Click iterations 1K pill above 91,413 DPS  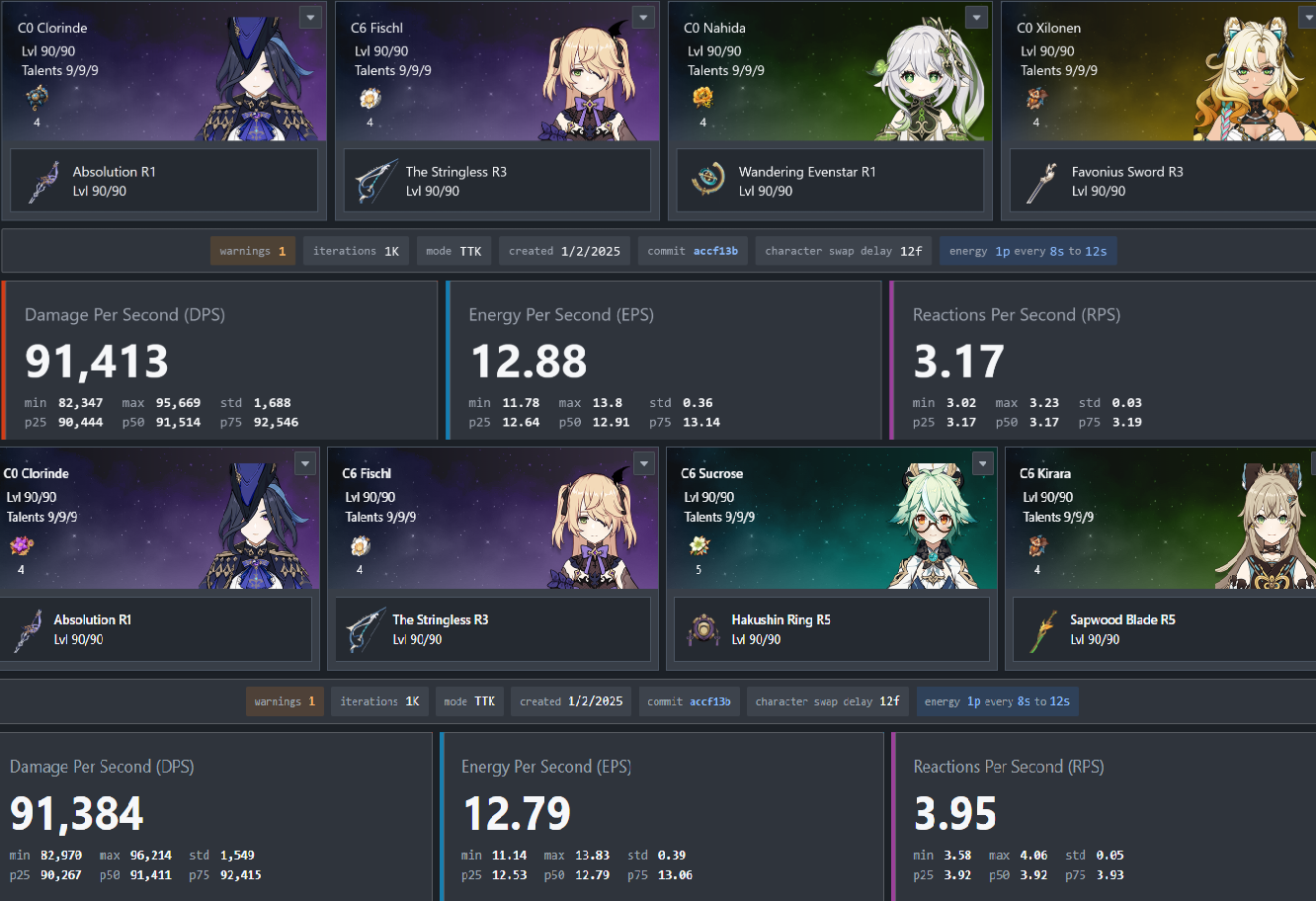click(356, 251)
